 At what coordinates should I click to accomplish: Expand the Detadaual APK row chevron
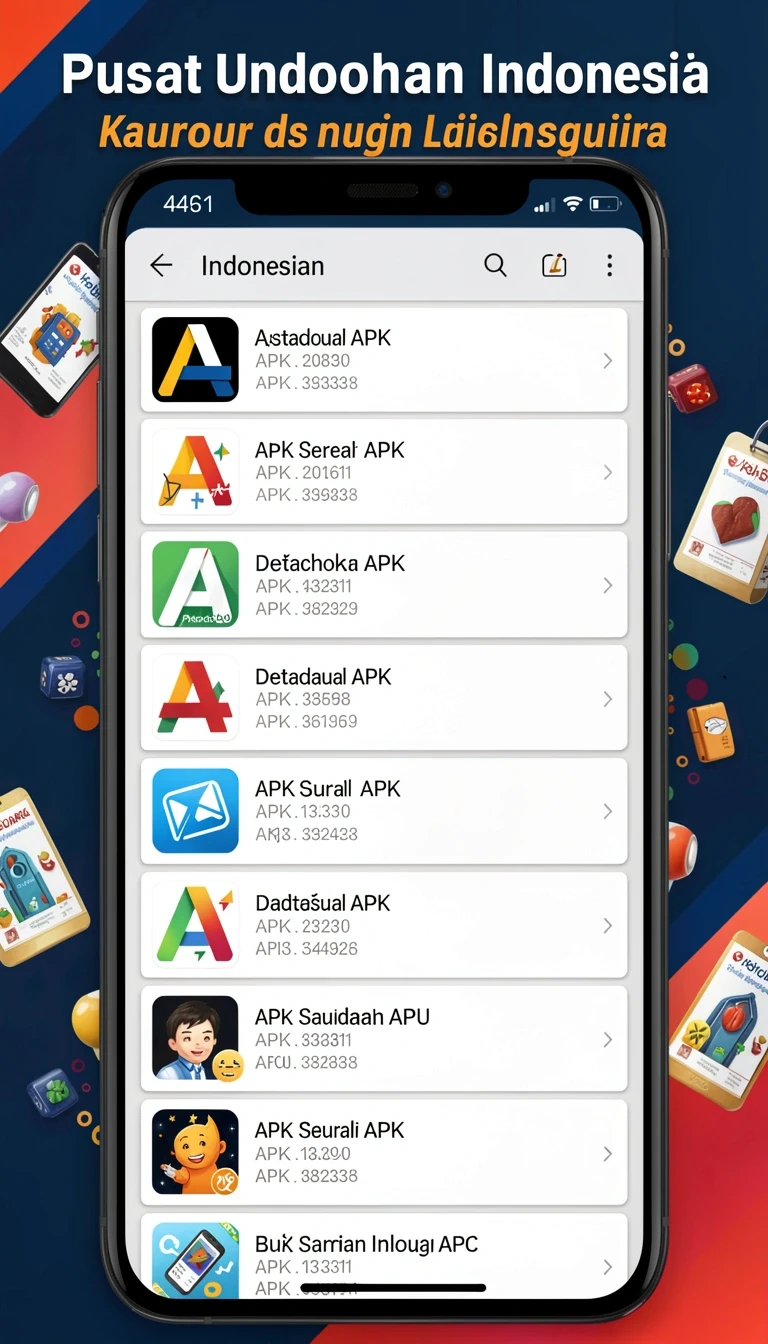click(607, 699)
